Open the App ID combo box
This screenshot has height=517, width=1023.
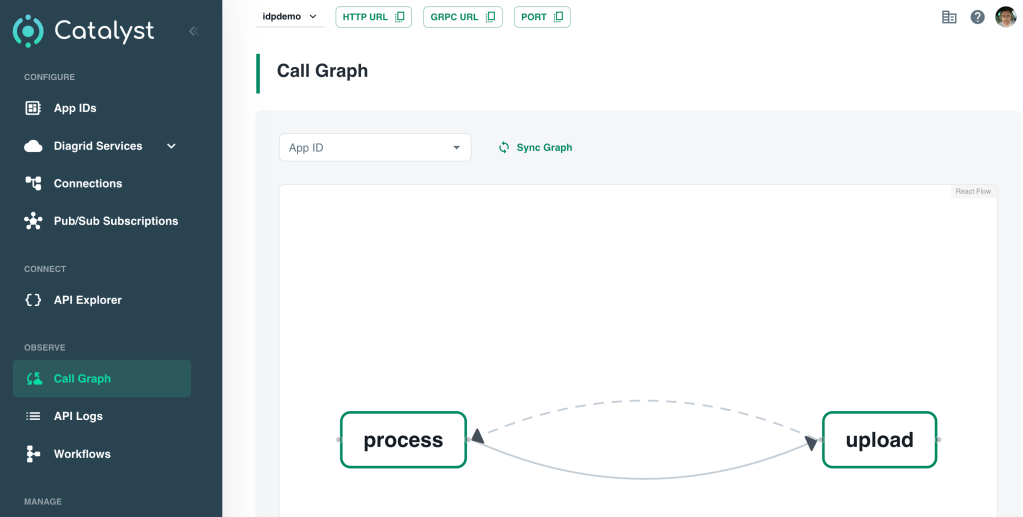coord(374,147)
